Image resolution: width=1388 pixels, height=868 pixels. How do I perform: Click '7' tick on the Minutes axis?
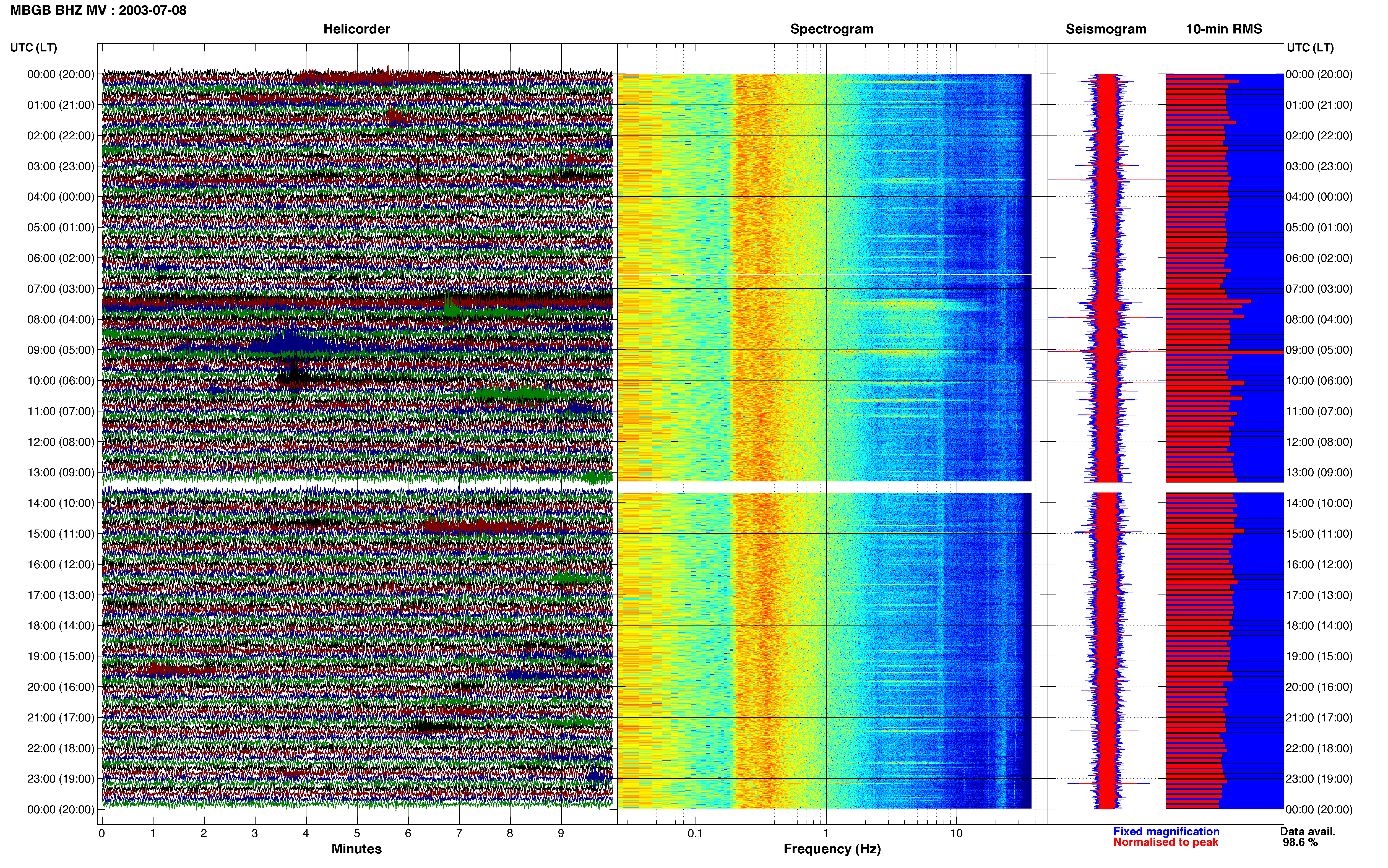pos(459,833)
